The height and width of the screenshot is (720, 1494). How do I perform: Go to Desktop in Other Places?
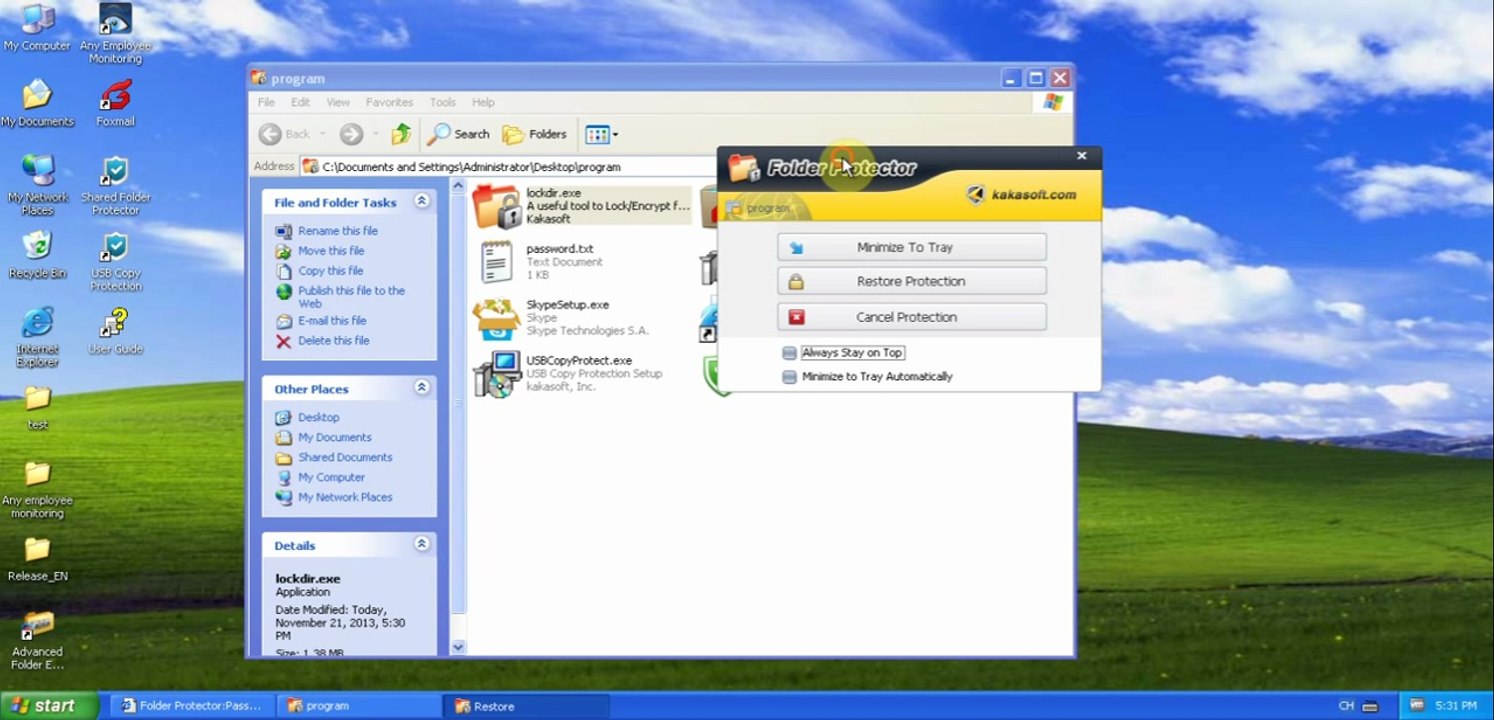pos(318,417)
